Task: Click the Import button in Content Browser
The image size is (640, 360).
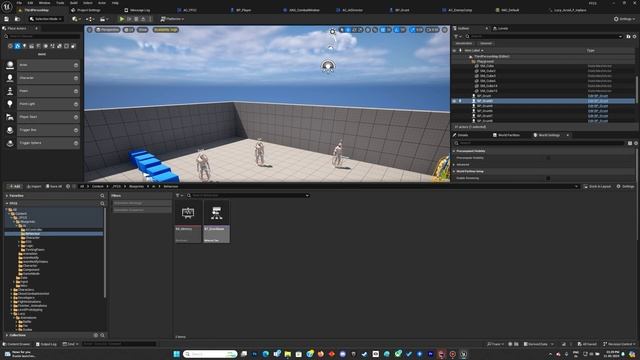Action: (x=34, y=187)
